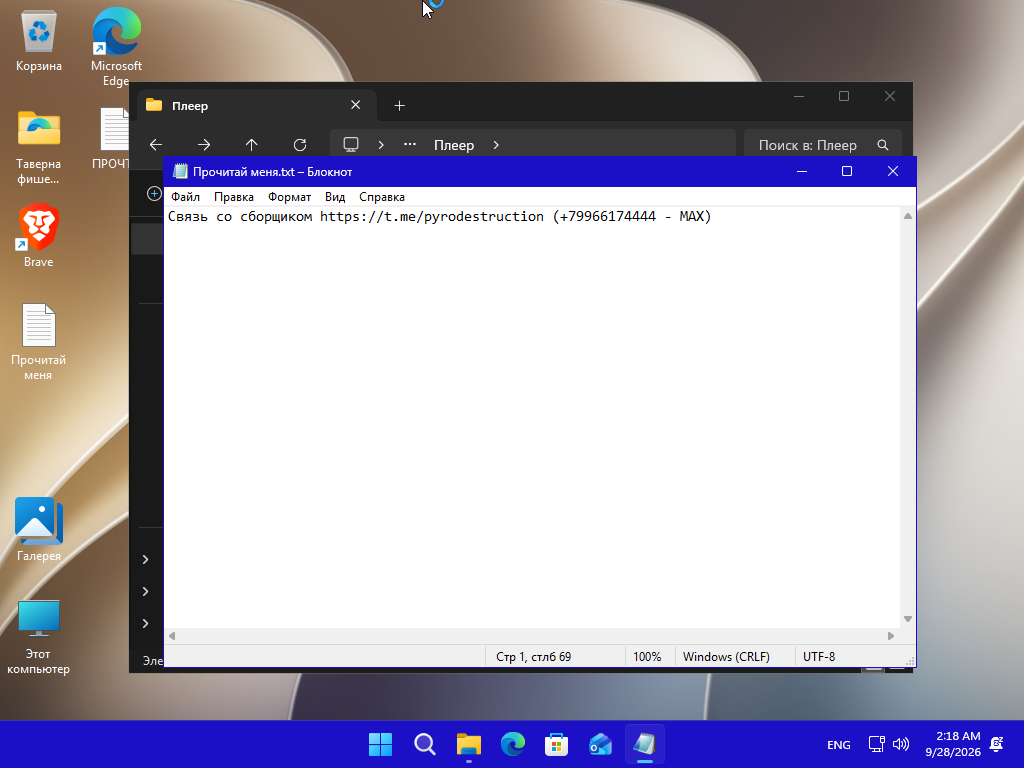Screen dimensions: 1024x768
Task: Show hidden path via the ellipsis in address bar
Action: point(410,144)
